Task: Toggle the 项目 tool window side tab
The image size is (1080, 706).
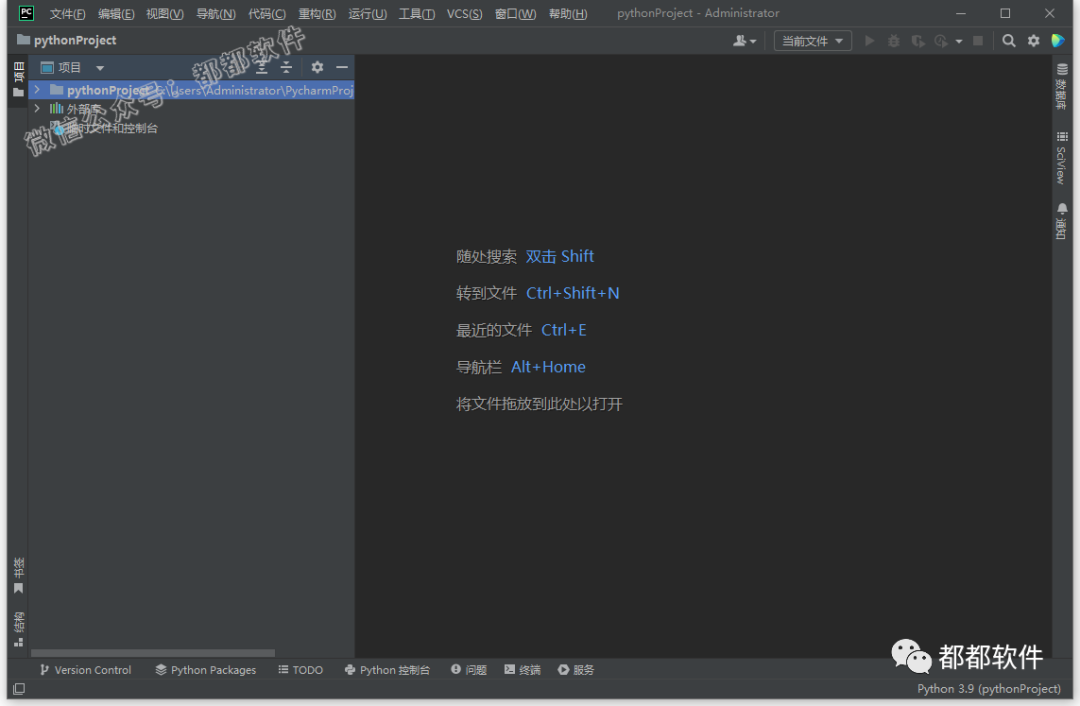Action: pyautogui.click(x=18, y=80)
